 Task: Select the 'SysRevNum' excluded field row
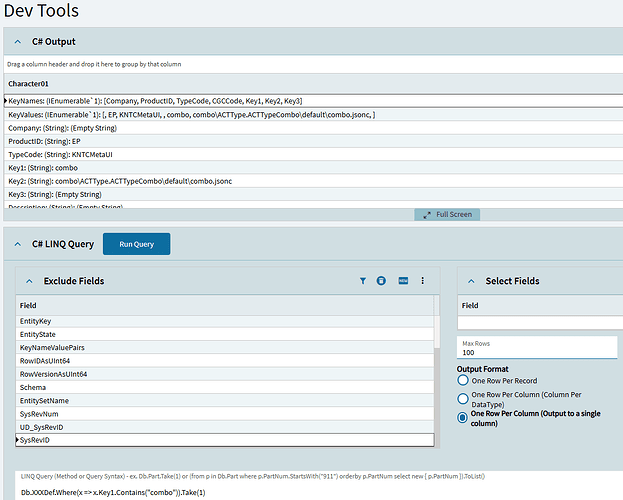pos(225,414)
